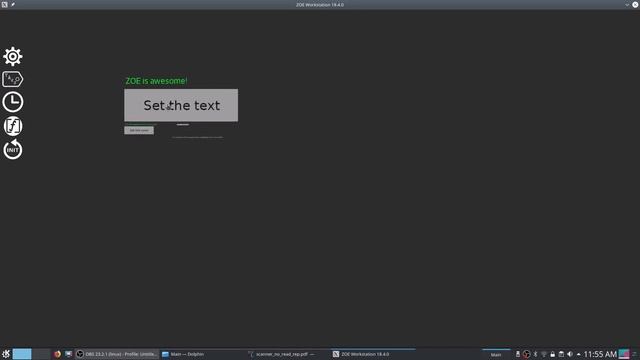Image resolution: width=640 pixels, height=360 pixels.
Task: Open the Wi-Fi network tray icon
Action: (544, 354)
